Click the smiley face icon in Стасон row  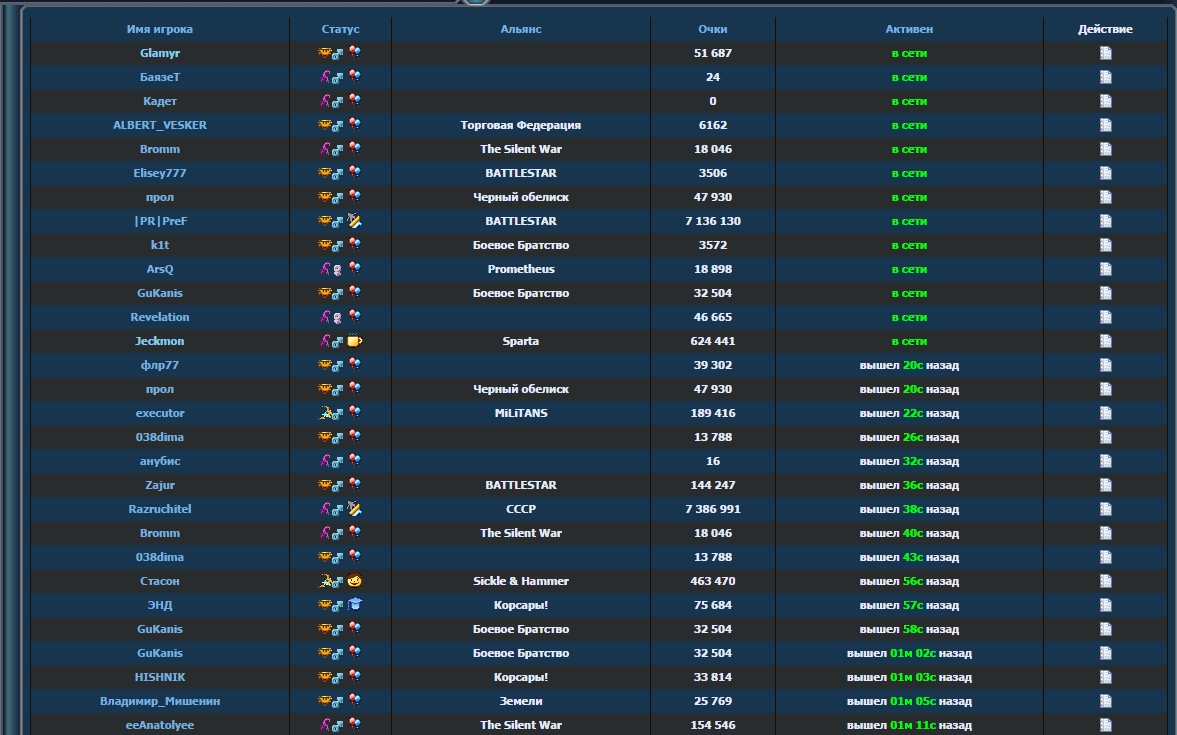click(x=354, y=581)
